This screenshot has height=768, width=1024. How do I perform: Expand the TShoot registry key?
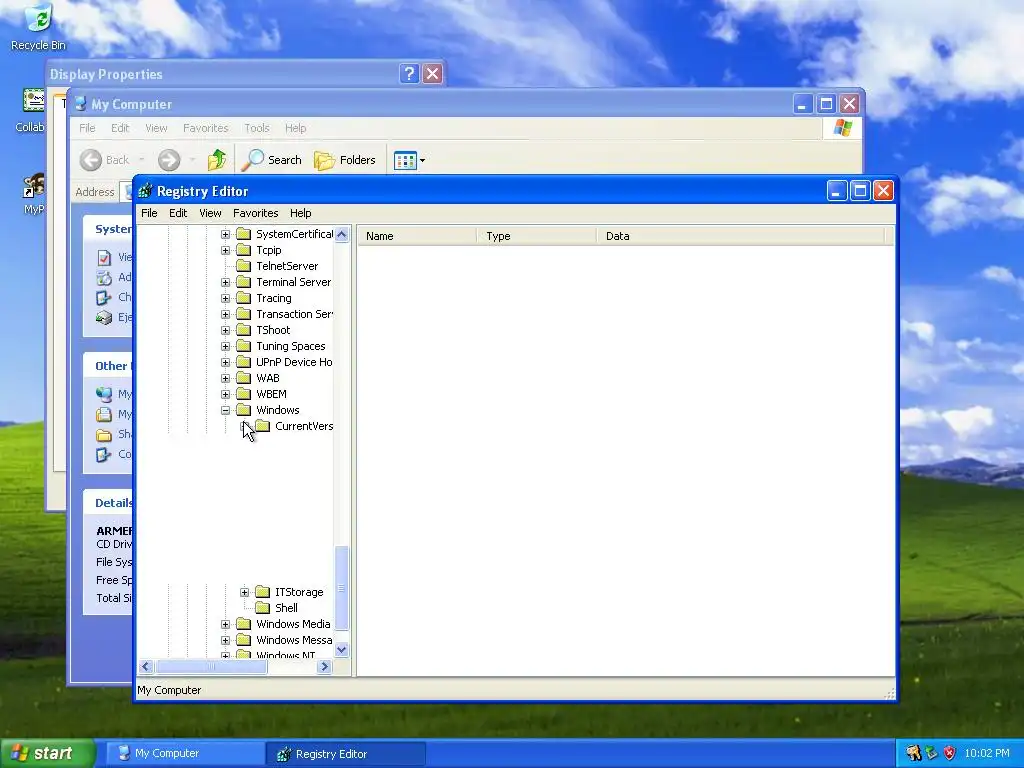tap(225, 330)
